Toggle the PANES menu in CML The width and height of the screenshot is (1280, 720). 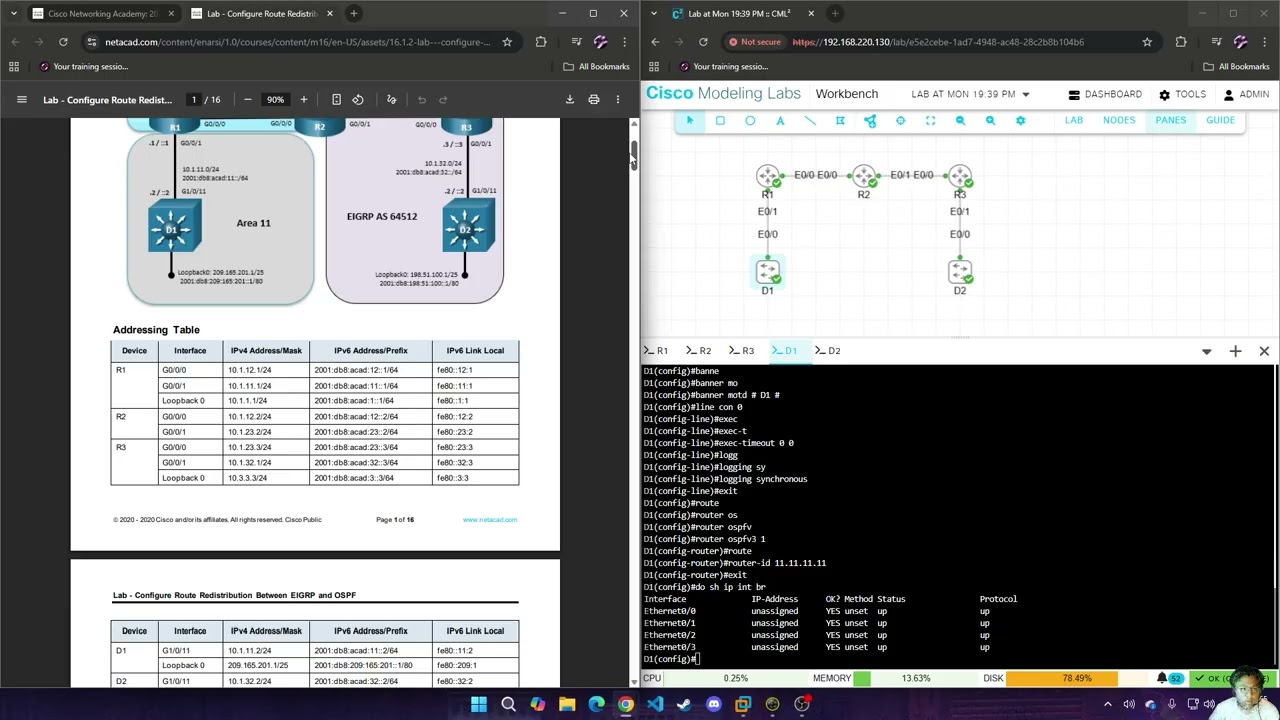(1170, 120)
